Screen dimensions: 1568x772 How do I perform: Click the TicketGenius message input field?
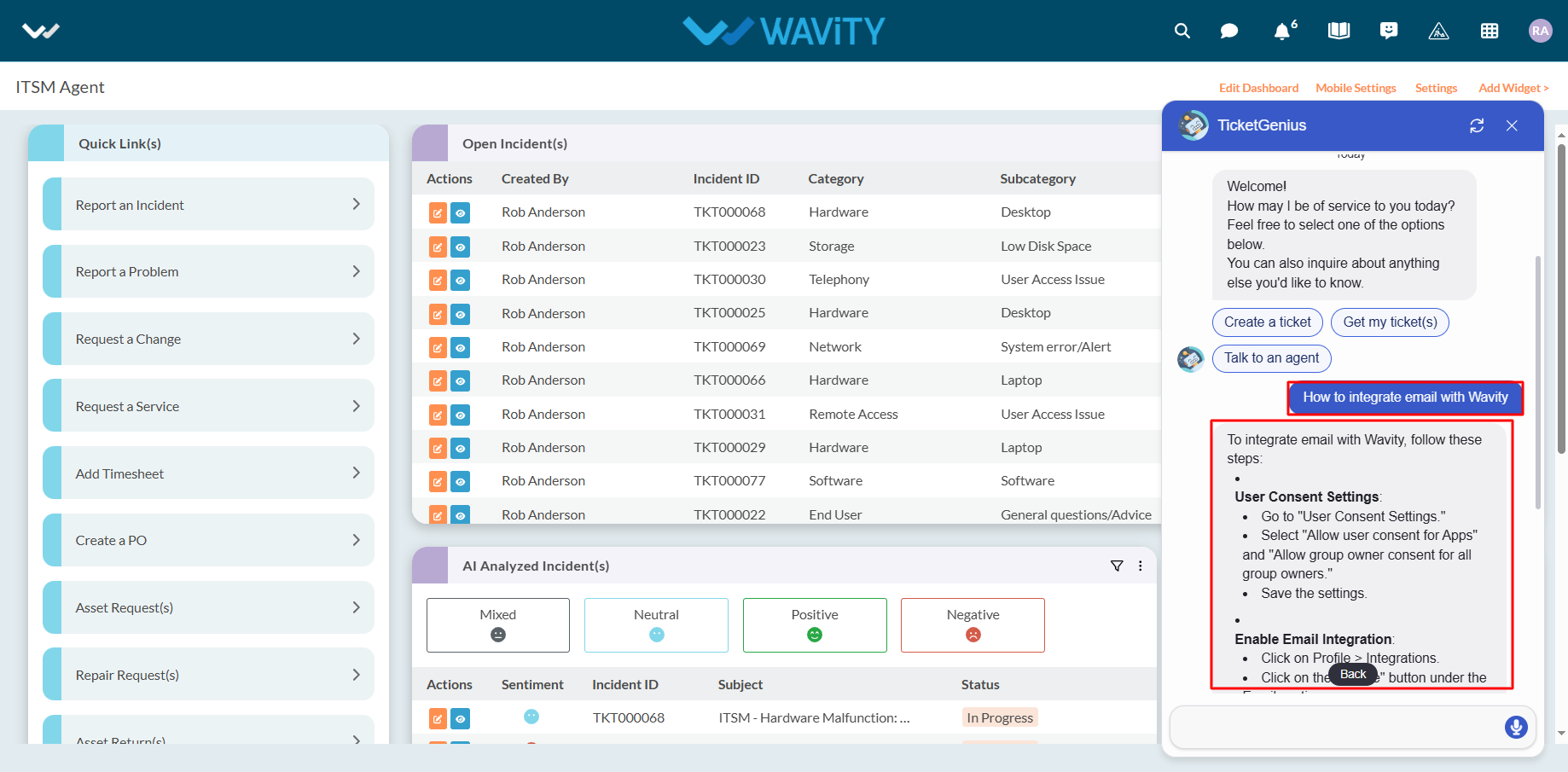click(1336, 727)
